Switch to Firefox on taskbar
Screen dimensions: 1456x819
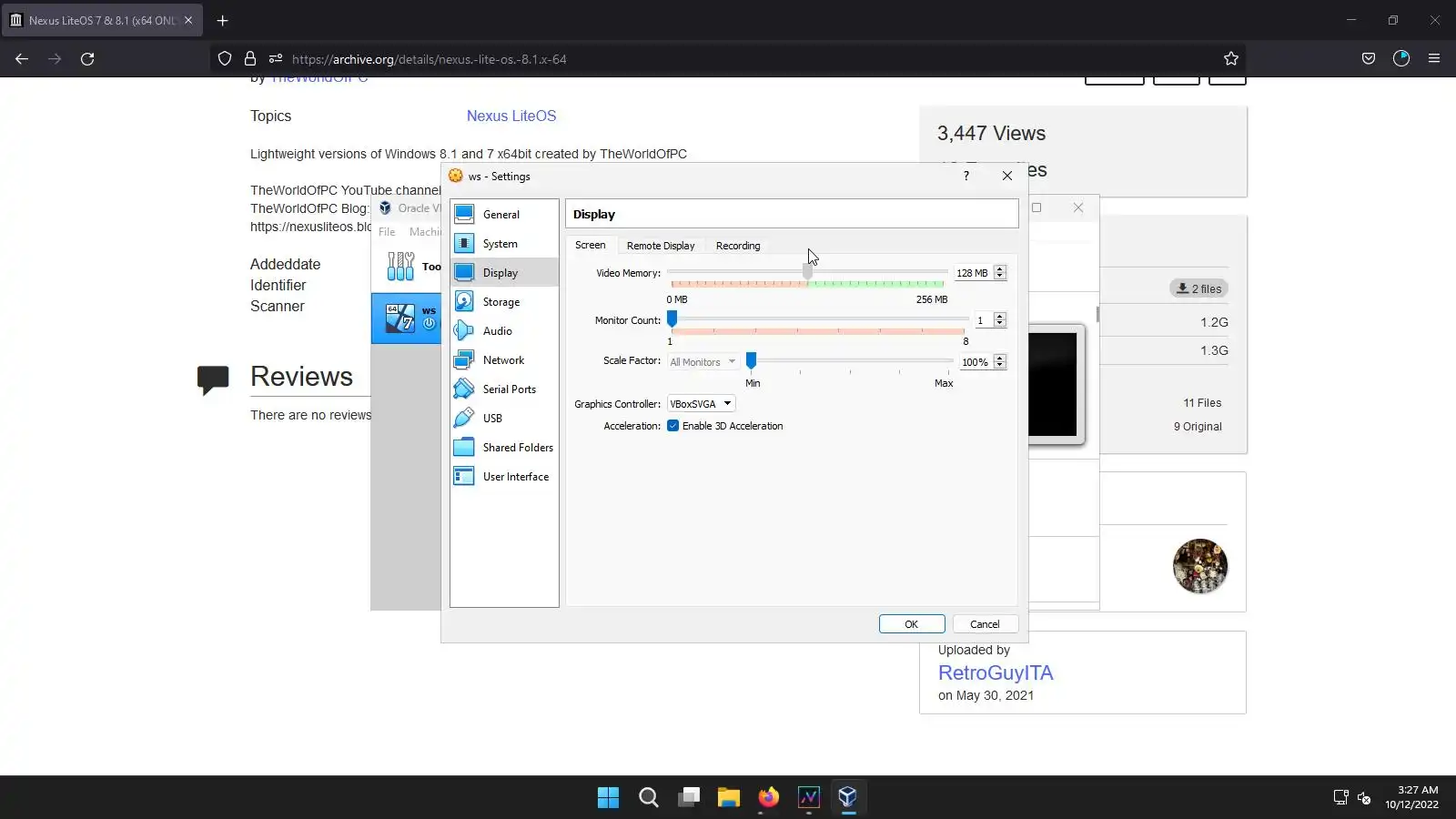click(x=768, y=798)
